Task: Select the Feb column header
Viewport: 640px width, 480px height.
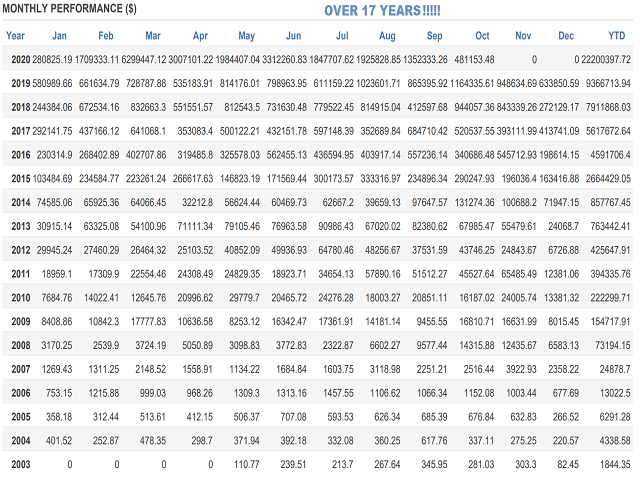Action: point(106,36)
